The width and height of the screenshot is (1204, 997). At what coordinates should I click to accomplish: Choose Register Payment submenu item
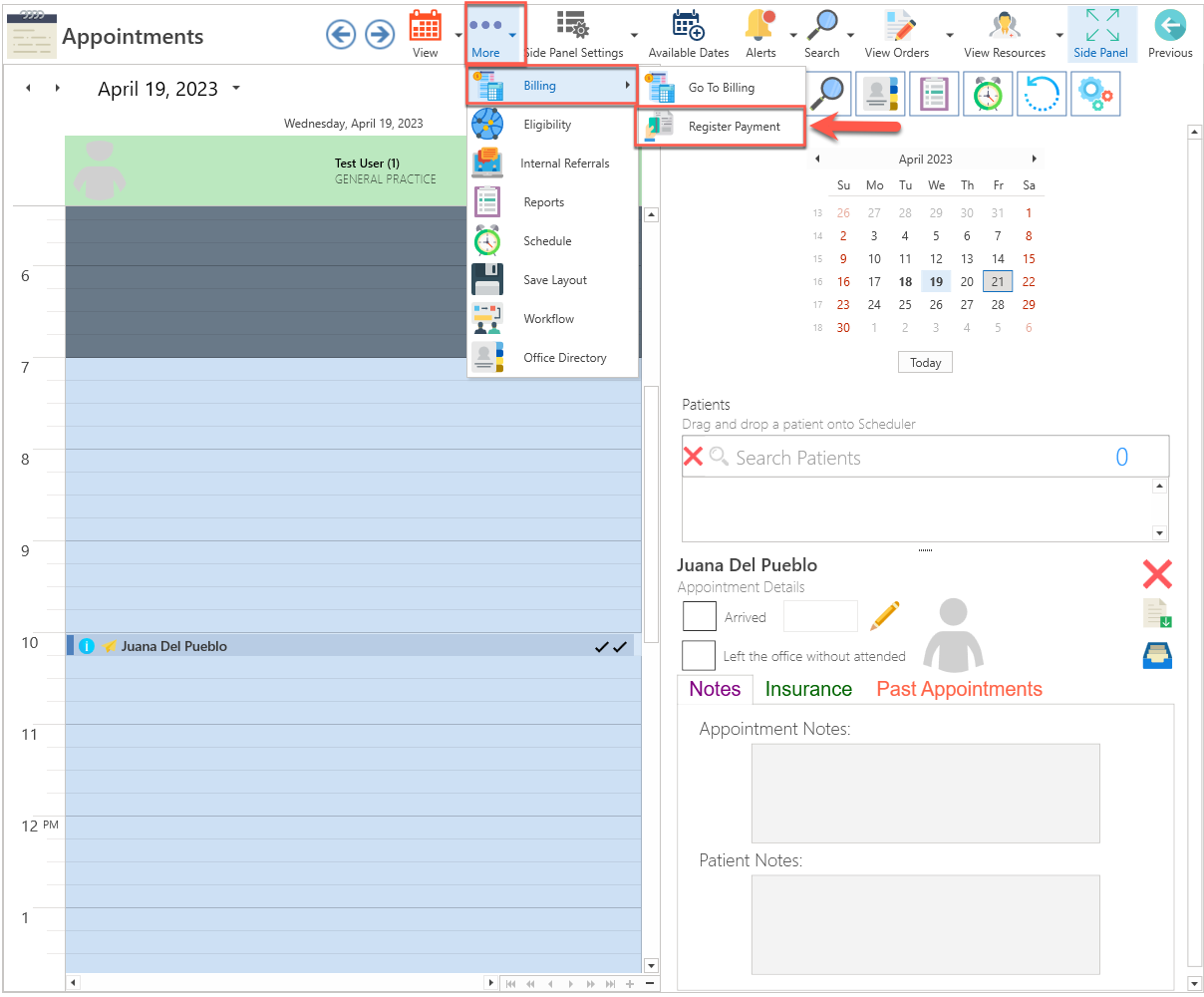pos(722,127)
